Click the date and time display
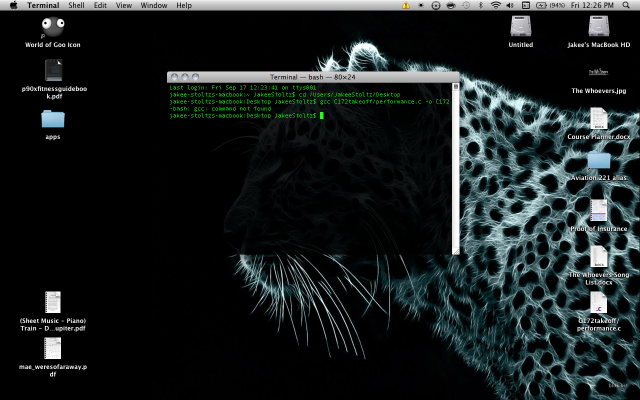This screenshot has width=640, height=400. 592,6
